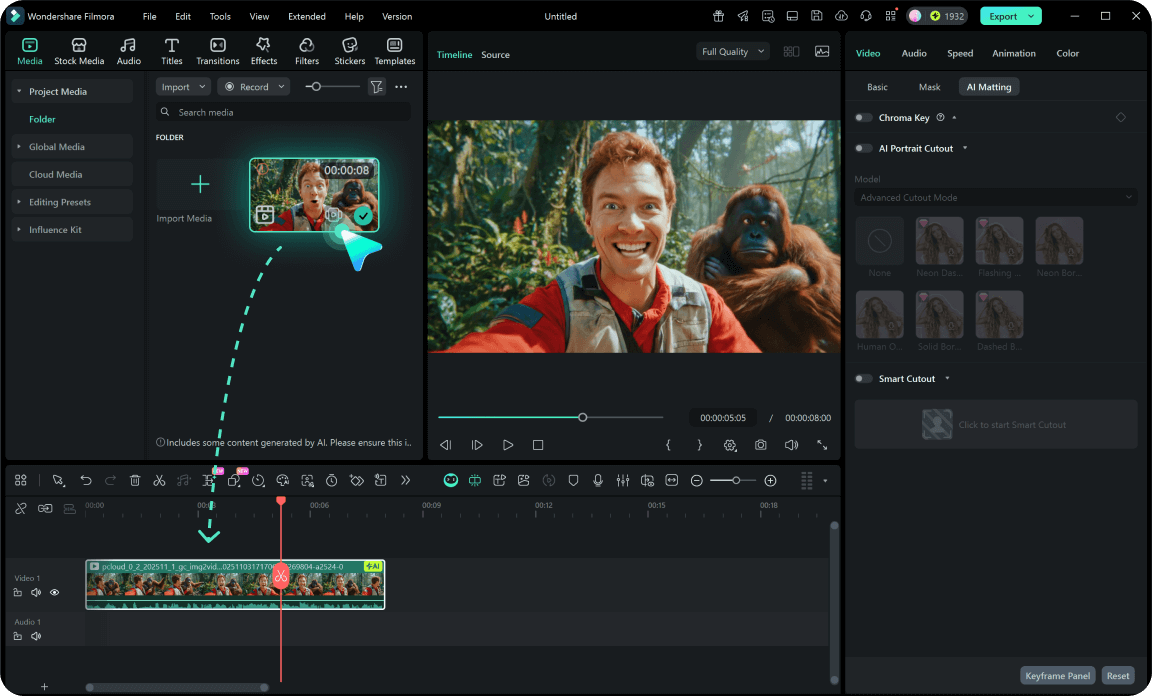Viewport: 1152px width, 696px height.
Task: Click the Keyframe Panel button
Action: point(1057,676)
